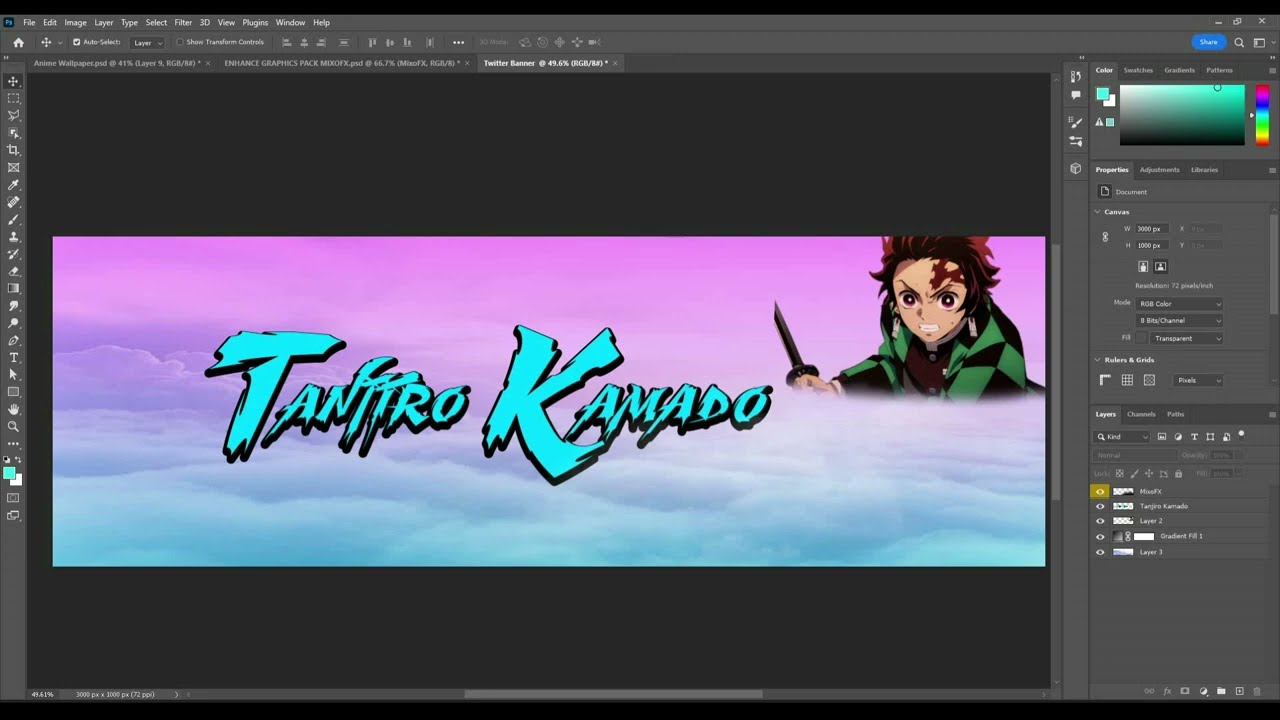Select the Gradient tool
This screenshot has height=720, width=1280.
[x=13, y=288]
